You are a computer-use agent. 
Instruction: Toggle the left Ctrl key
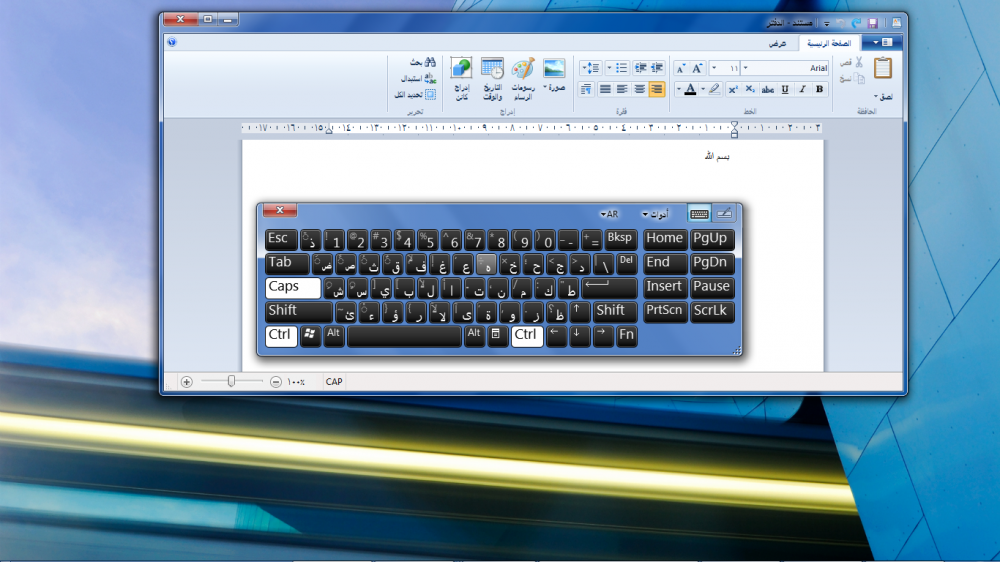coord(281,336)
